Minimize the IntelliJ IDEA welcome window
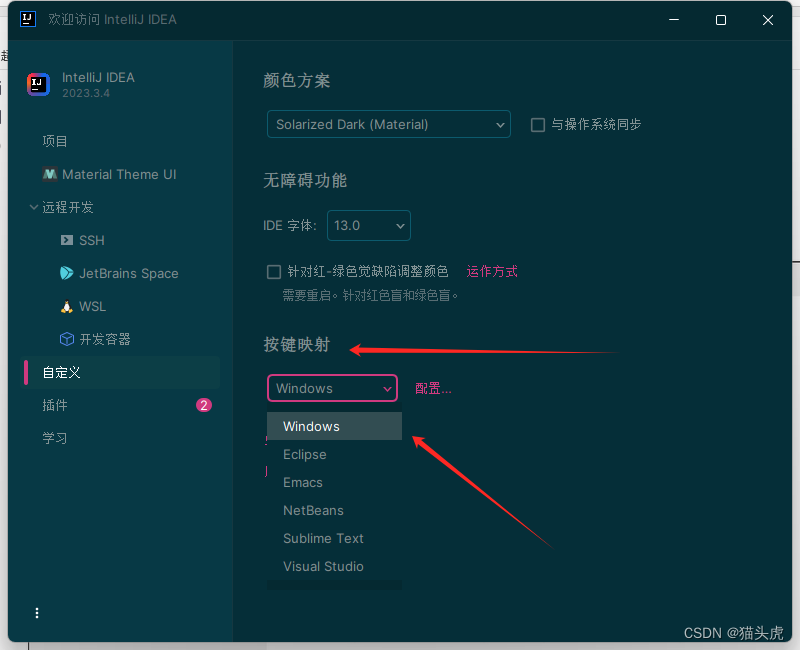 (x=674, y=19)
